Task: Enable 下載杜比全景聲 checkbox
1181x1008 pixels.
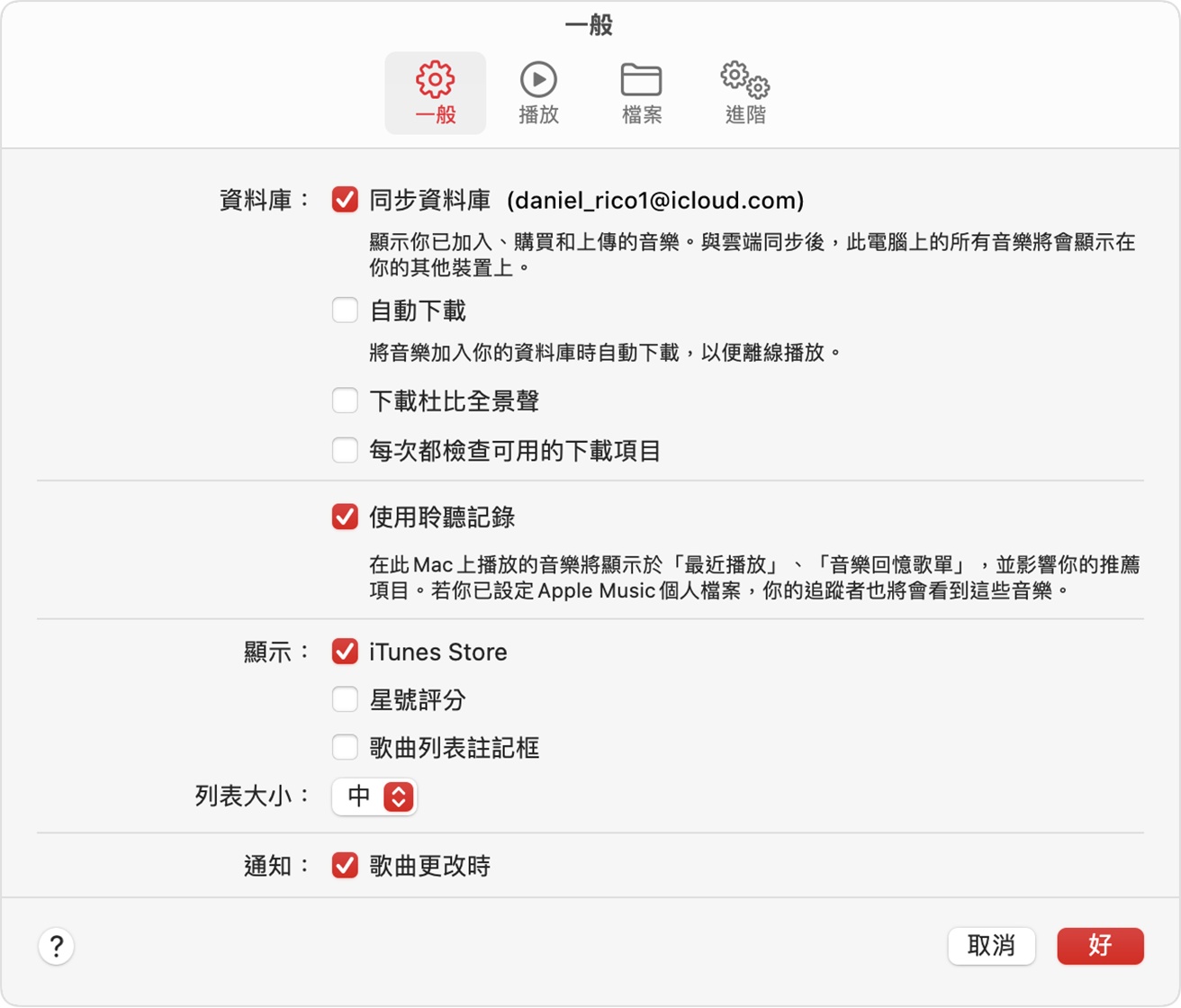Action: click(x=345, y=400)
